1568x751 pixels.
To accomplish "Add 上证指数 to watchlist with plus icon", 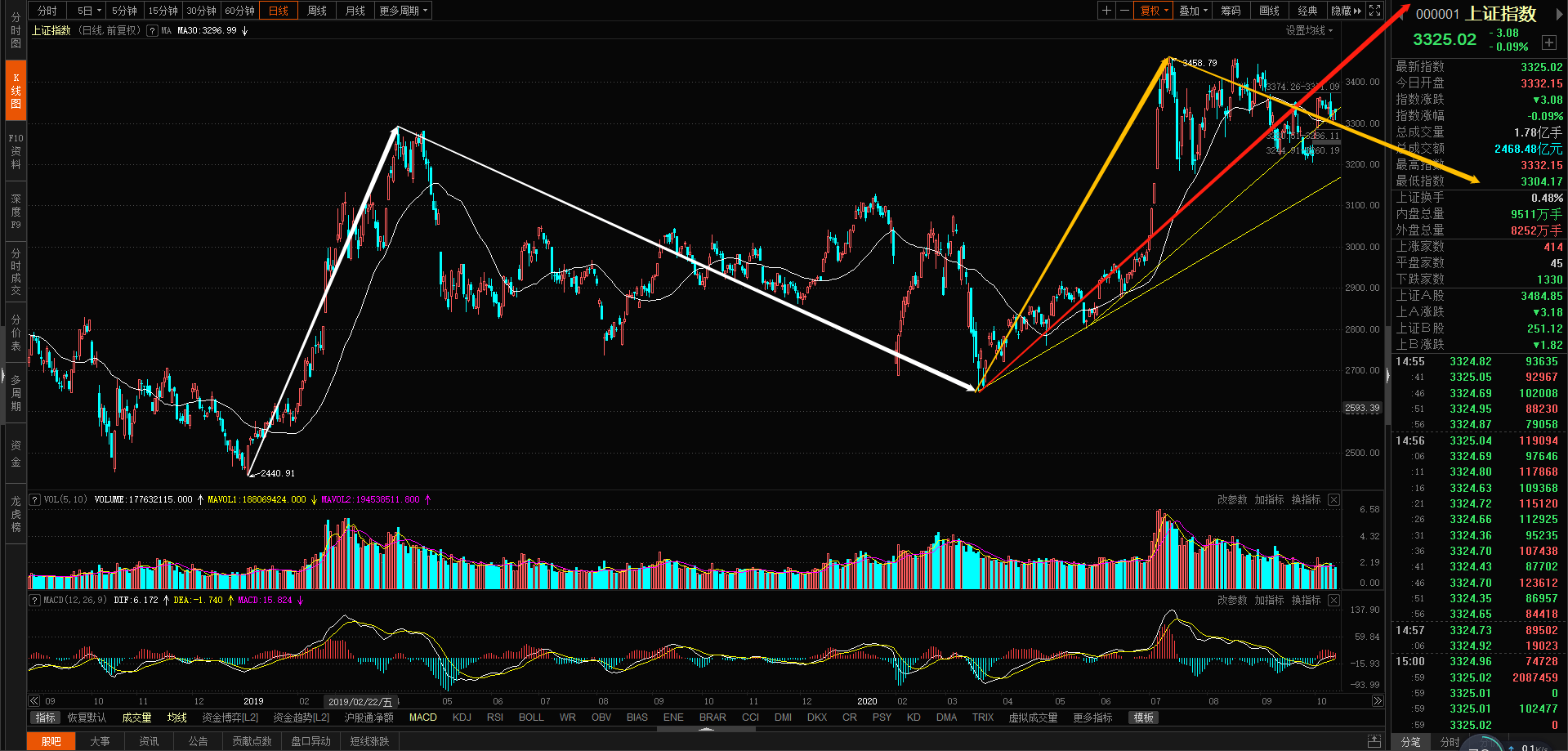I will click(1548, 42).
